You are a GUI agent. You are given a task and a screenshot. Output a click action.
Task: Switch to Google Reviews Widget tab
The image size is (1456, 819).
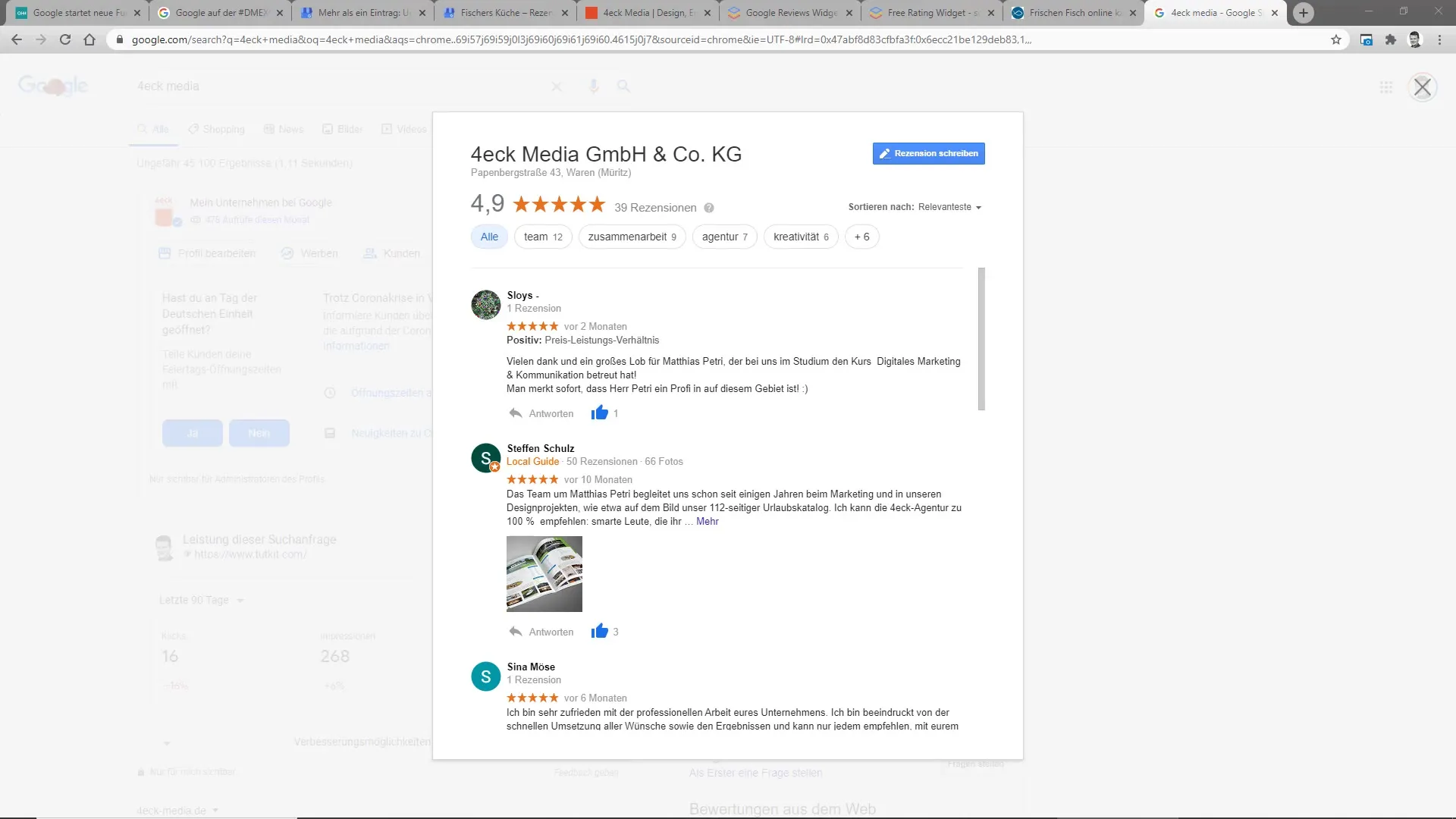pos(790,13)
